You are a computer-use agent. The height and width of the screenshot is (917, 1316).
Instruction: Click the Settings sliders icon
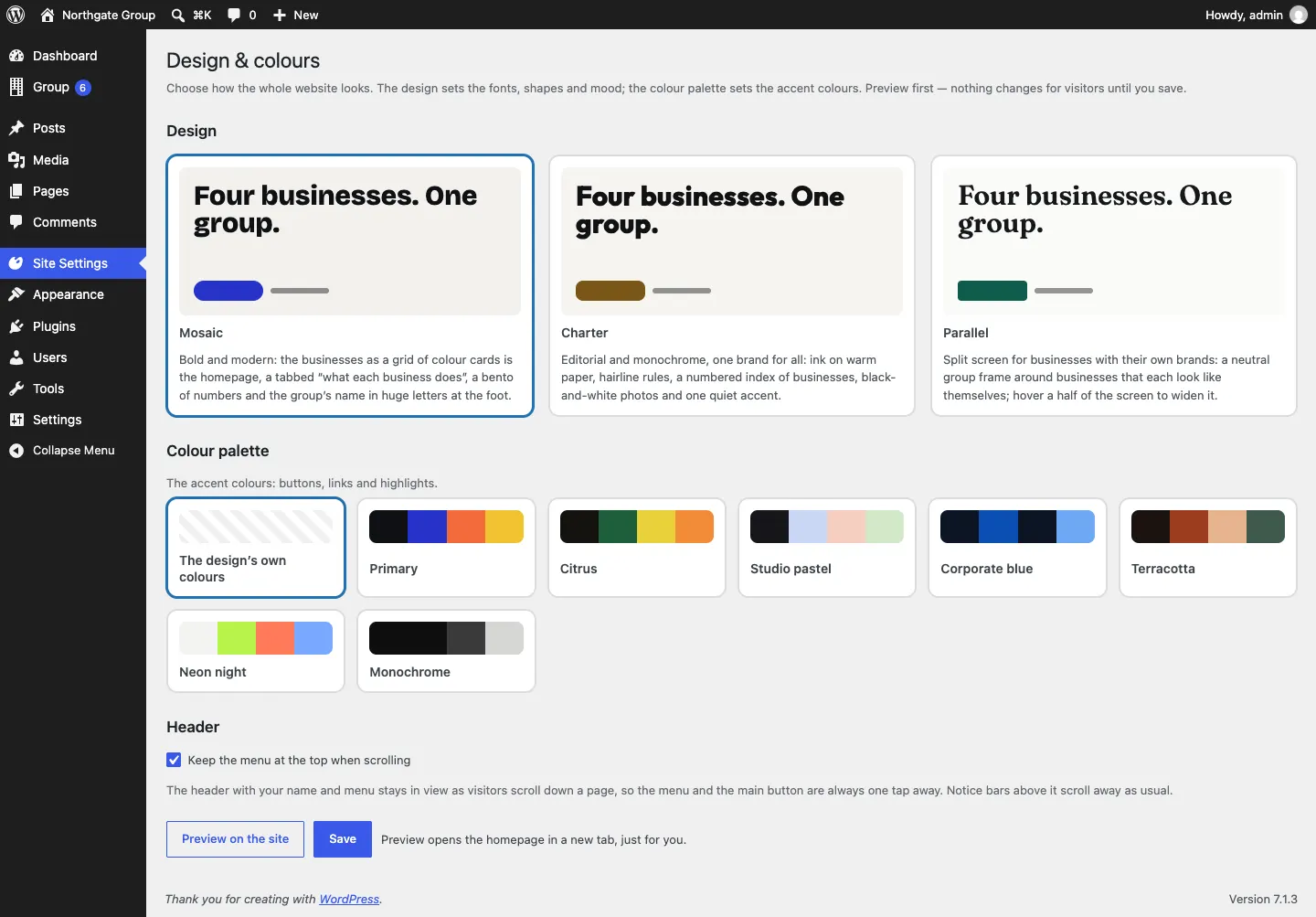point(16,420)
